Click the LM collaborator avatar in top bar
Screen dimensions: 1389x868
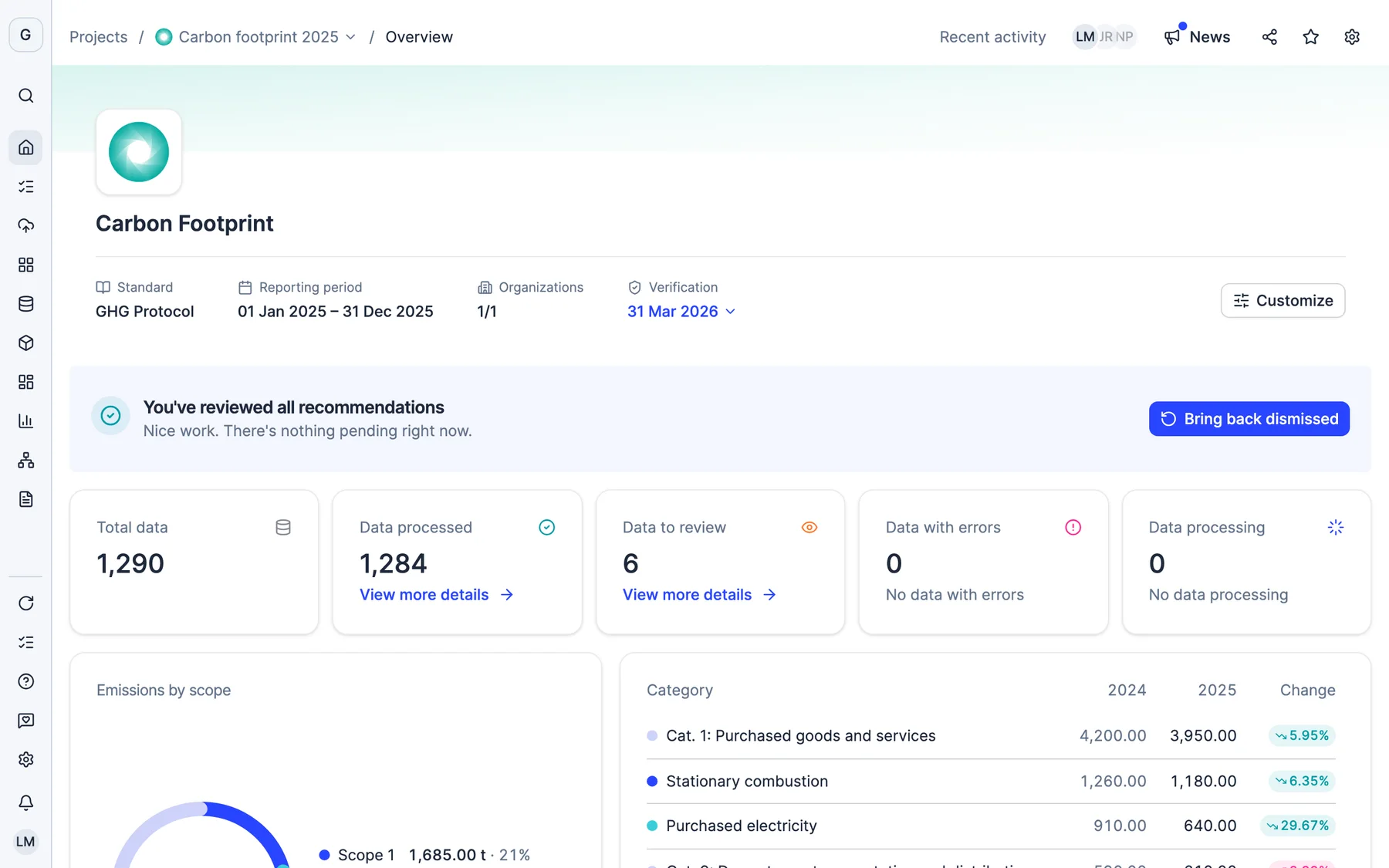(1084, 37)
